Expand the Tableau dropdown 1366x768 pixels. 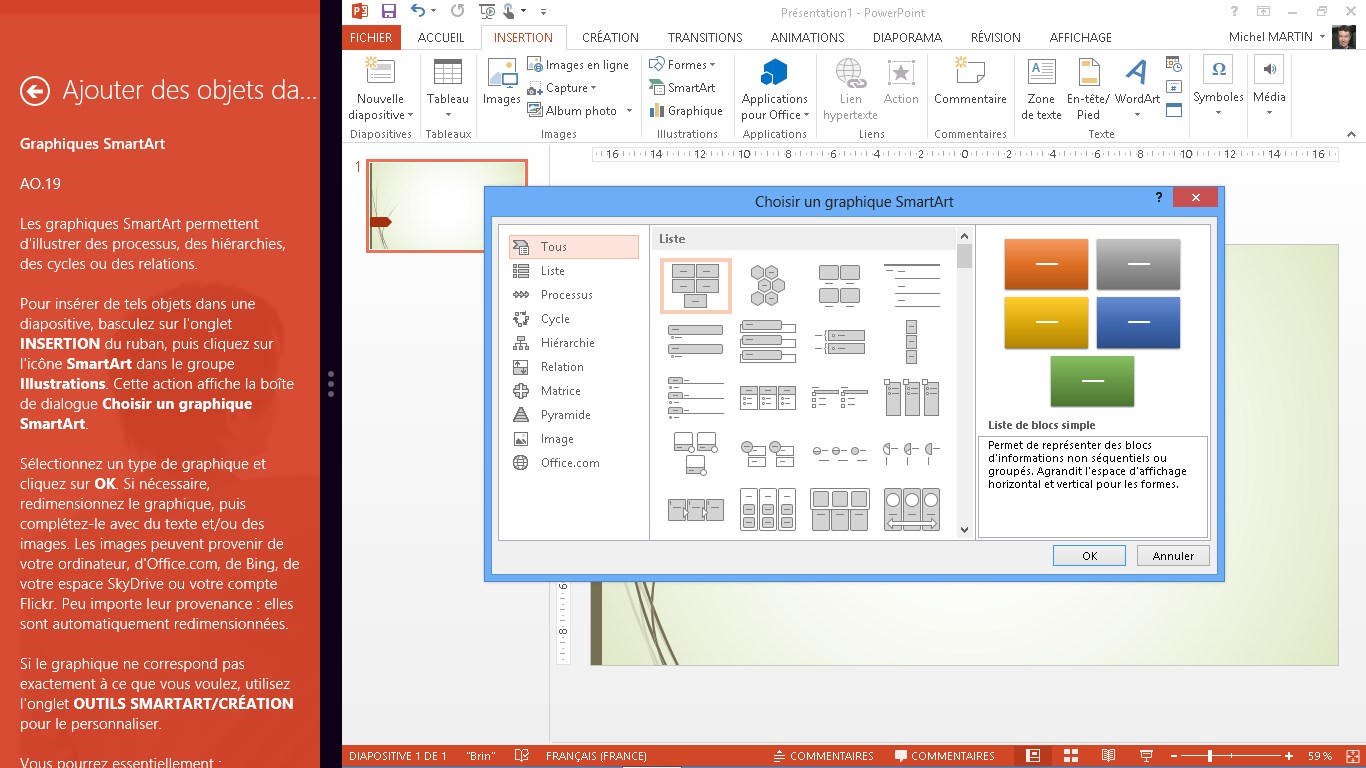(x=447, y=114)
